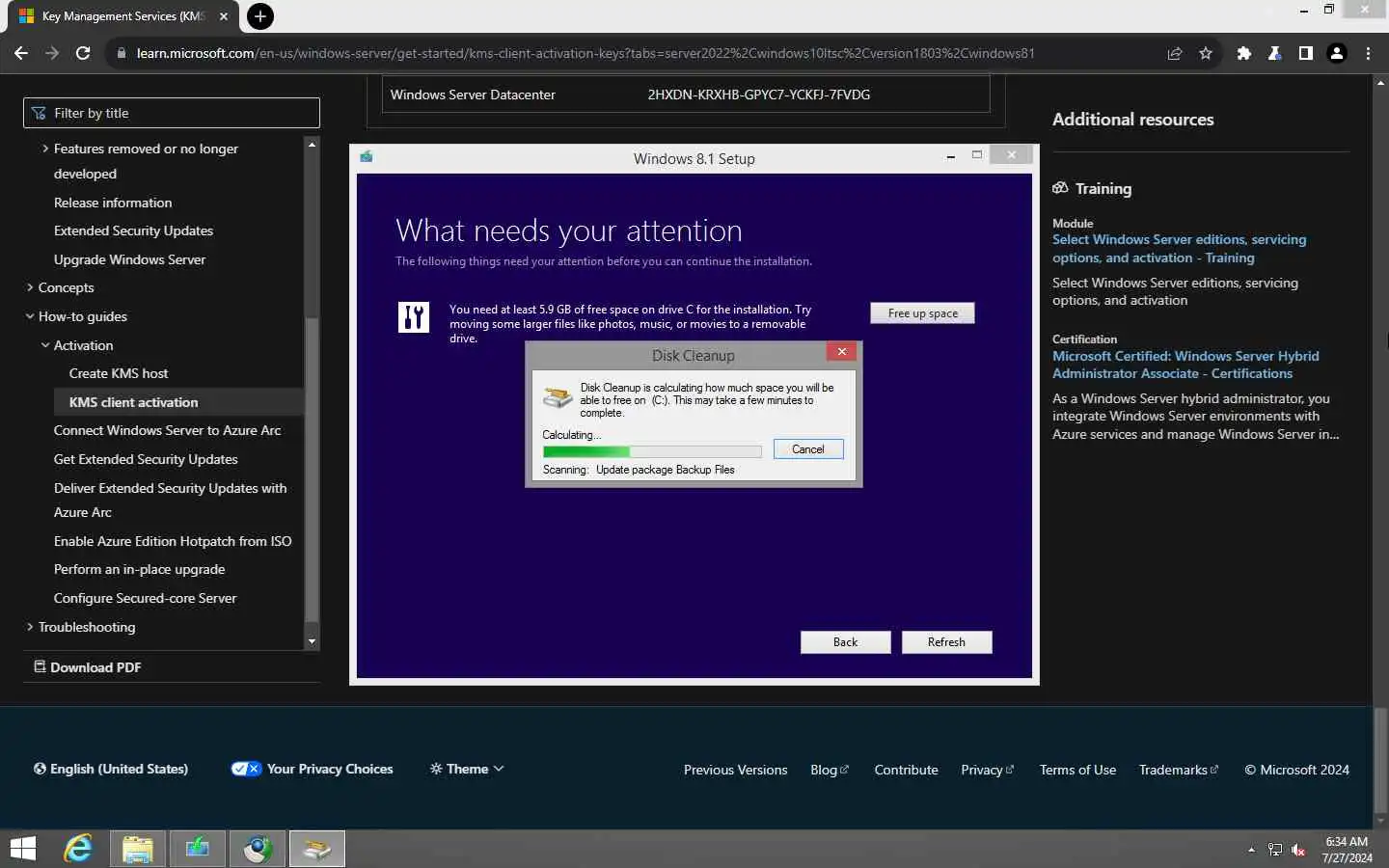Open the Contribute footer link
The height and width of the screenshot is (868, 1389).
(906, 770)
